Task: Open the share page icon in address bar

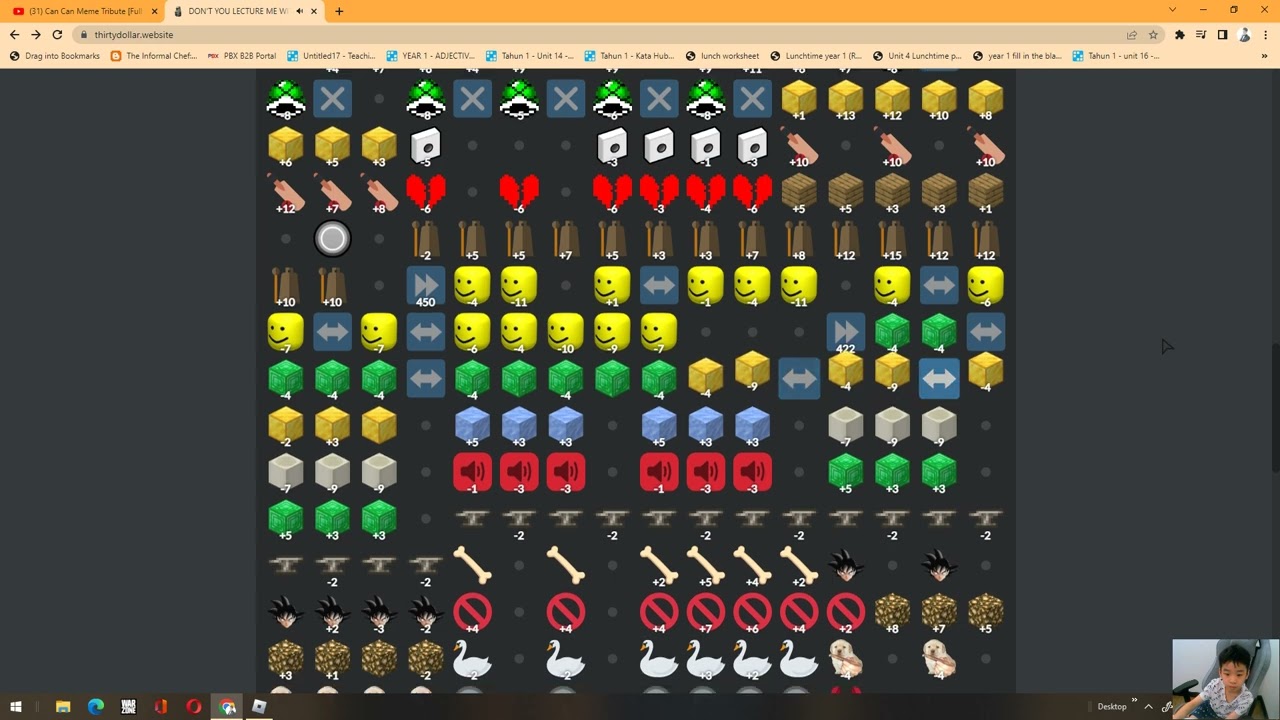Action: (x=1132, y=34)
